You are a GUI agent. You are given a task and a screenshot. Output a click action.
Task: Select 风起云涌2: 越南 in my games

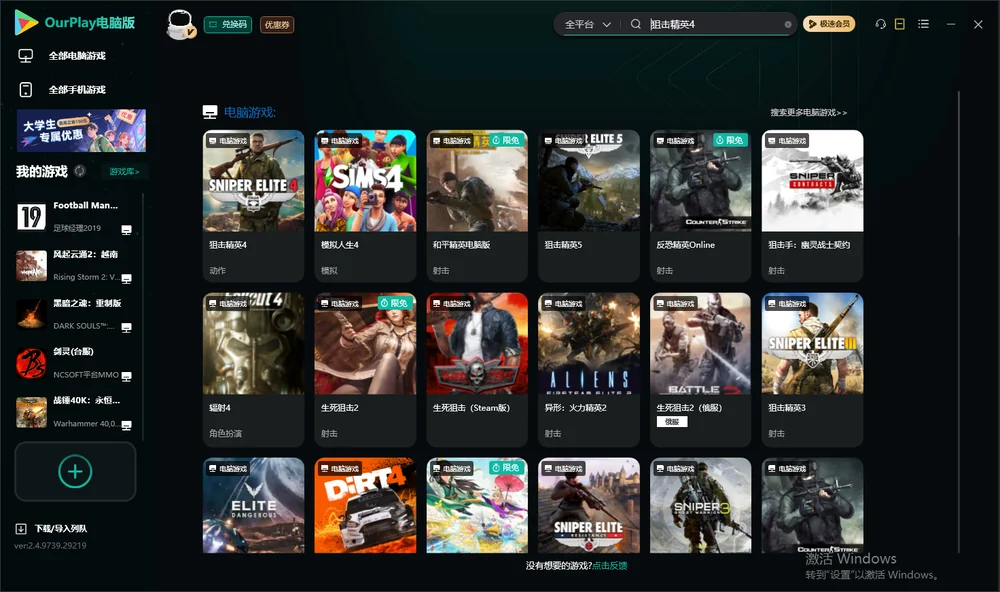point(85,254)
